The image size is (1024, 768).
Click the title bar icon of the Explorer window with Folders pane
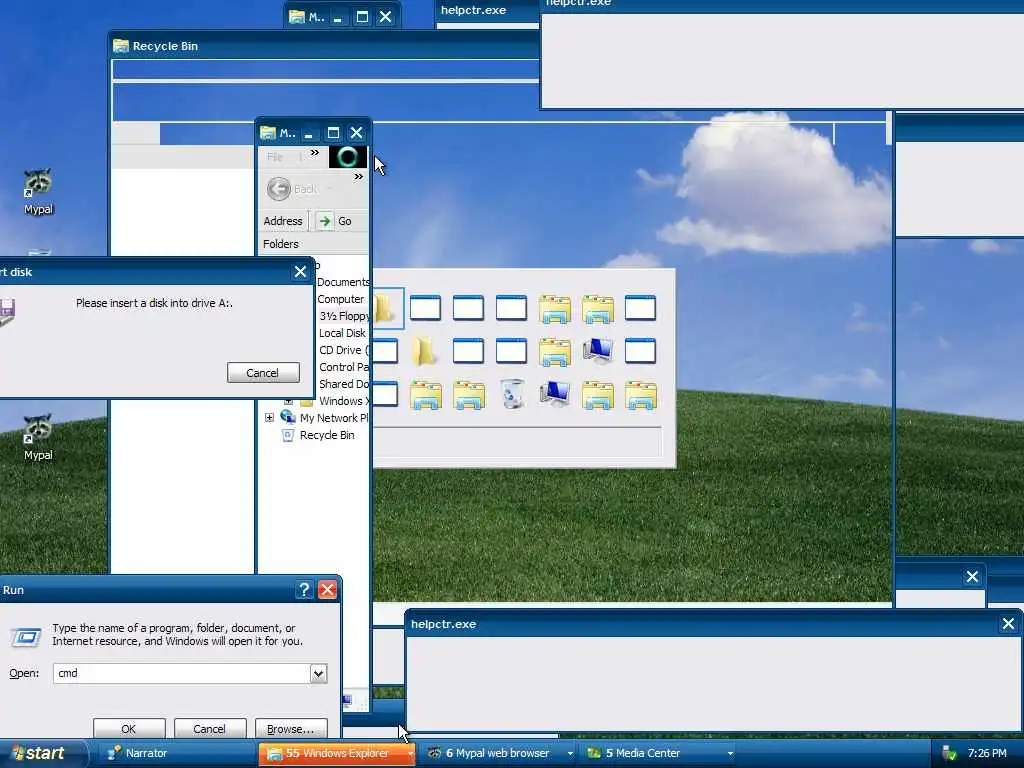click(268, 133)
